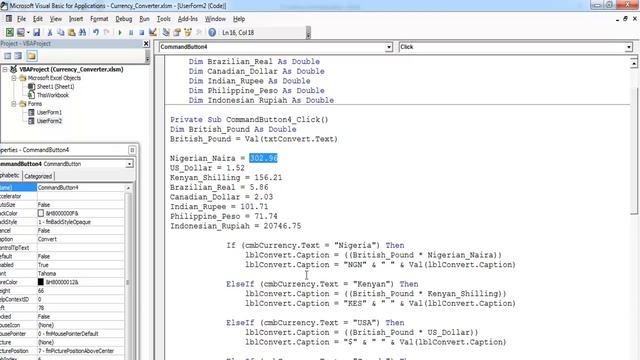Open Properties Window toolbar icon
This screenshot has width=640, height=360.
(177, 32)
